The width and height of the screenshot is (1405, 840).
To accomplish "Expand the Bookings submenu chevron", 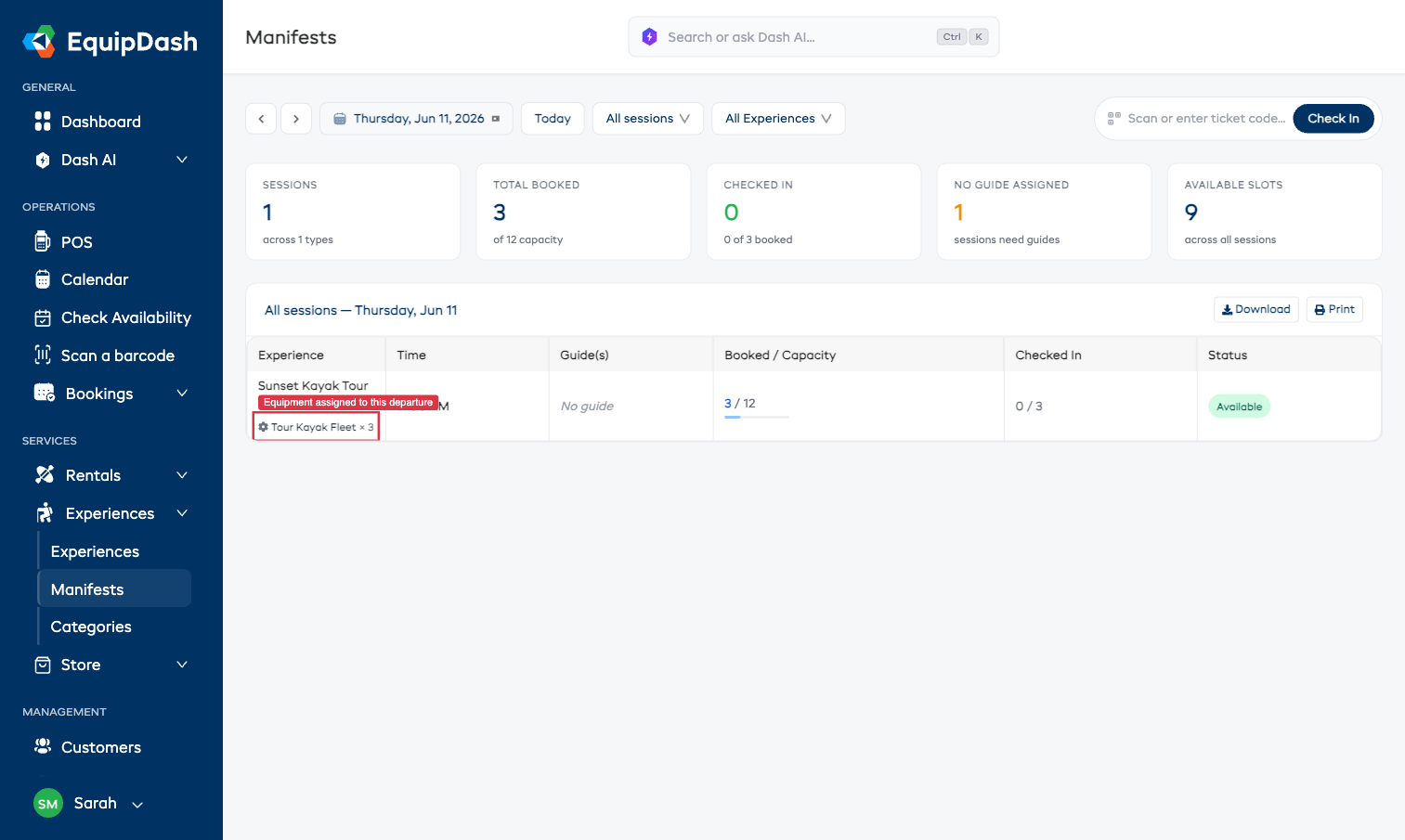I will (x=182, y=394).
